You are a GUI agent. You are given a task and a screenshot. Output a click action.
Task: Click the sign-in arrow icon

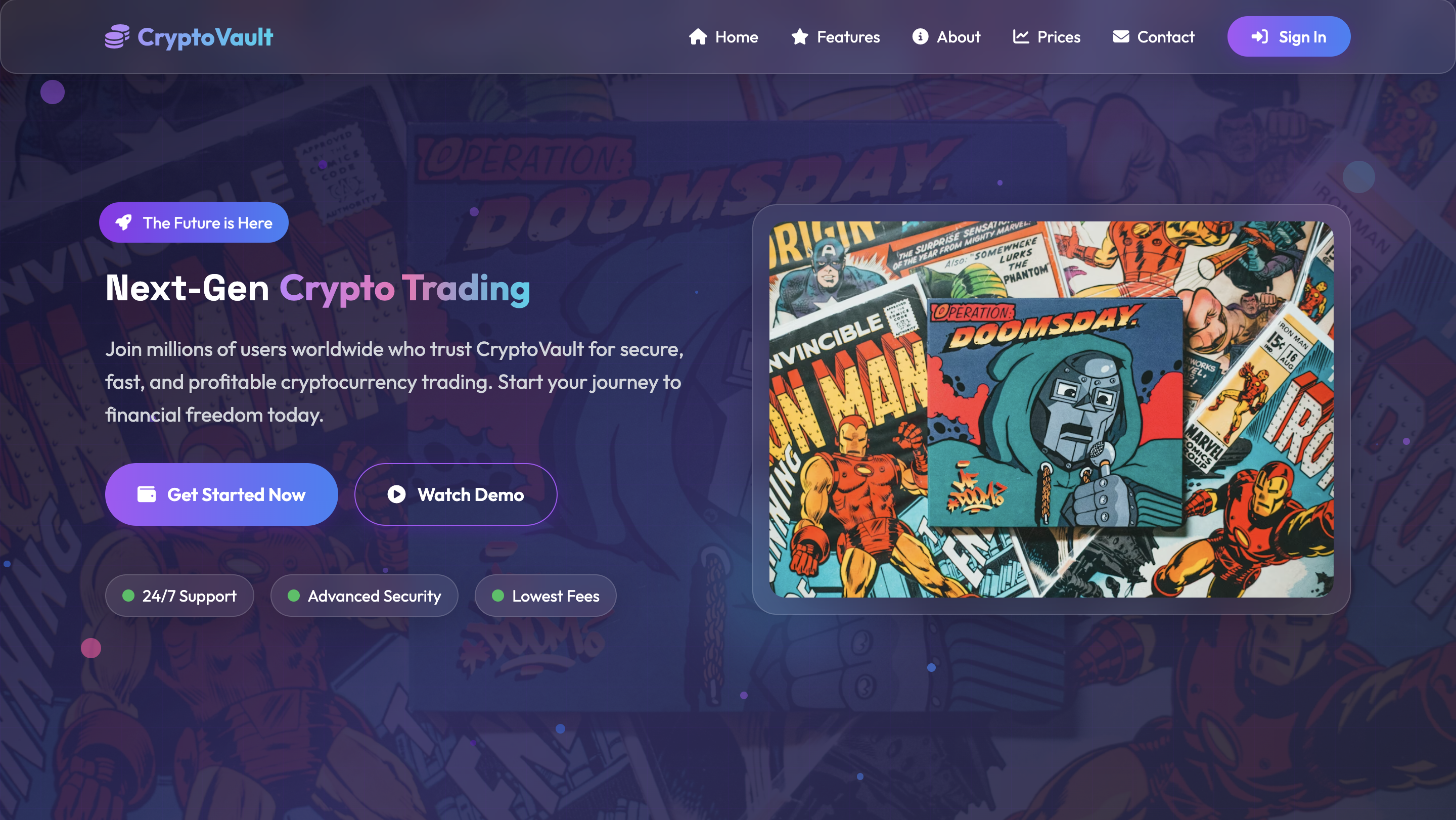1260,37
